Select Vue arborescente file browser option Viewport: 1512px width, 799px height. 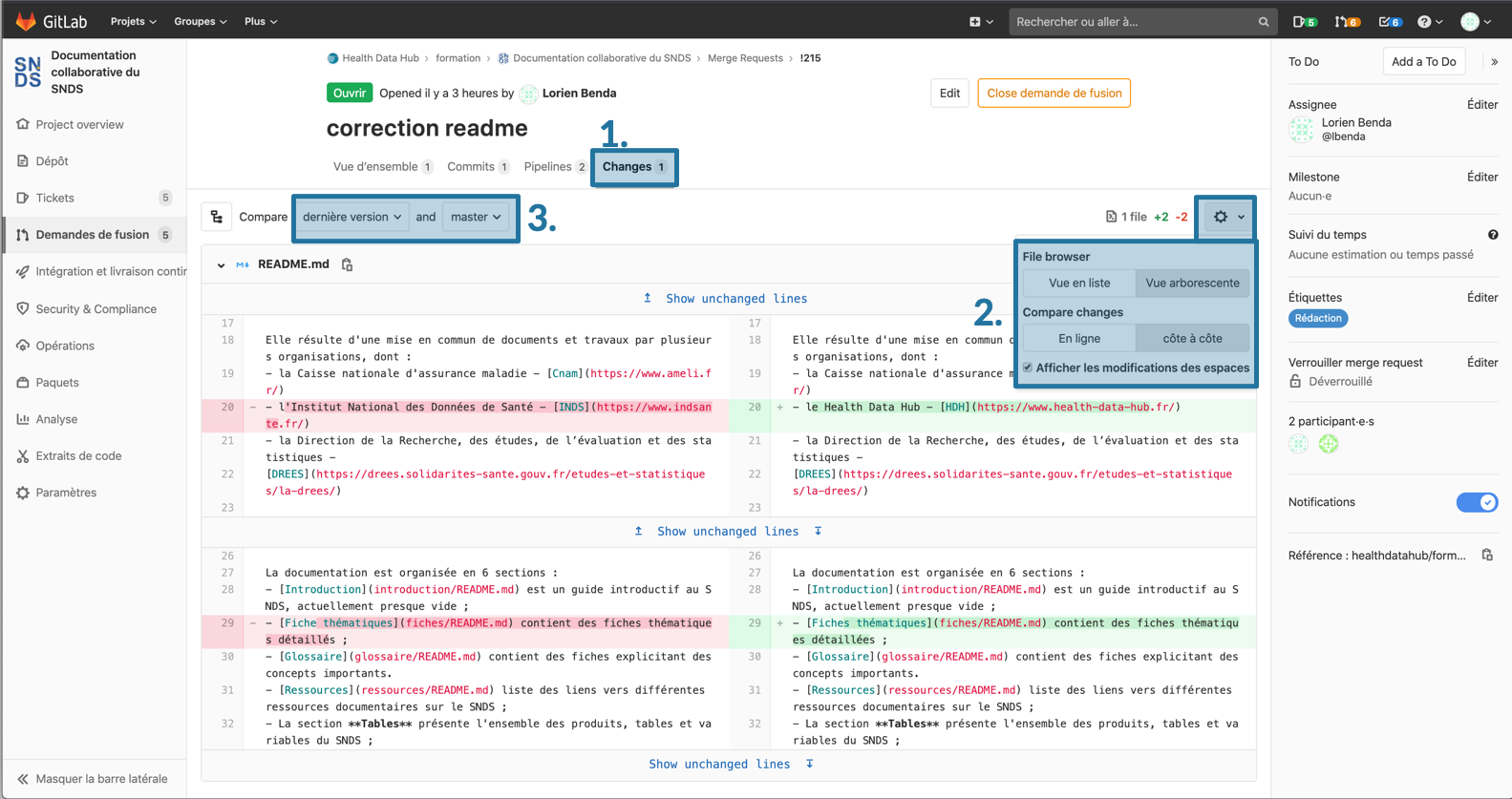coord(1192,283)
